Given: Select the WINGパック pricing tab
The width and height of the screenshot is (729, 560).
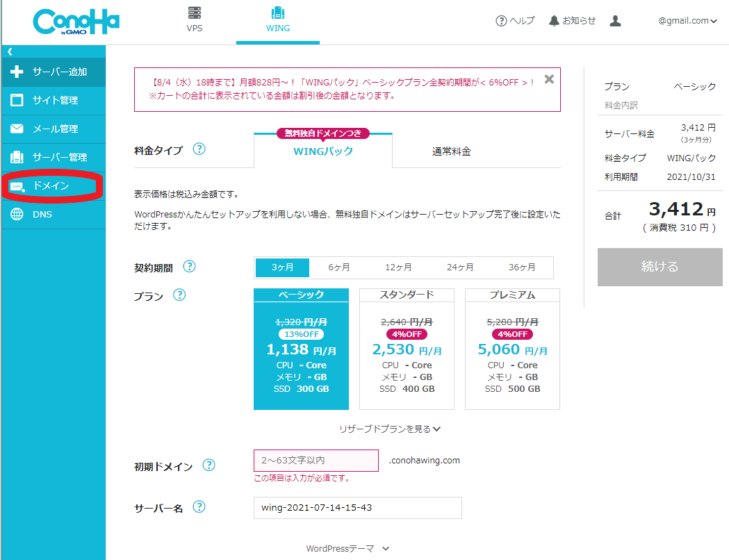Looking at the screenshot, I should tap(323, 151).
